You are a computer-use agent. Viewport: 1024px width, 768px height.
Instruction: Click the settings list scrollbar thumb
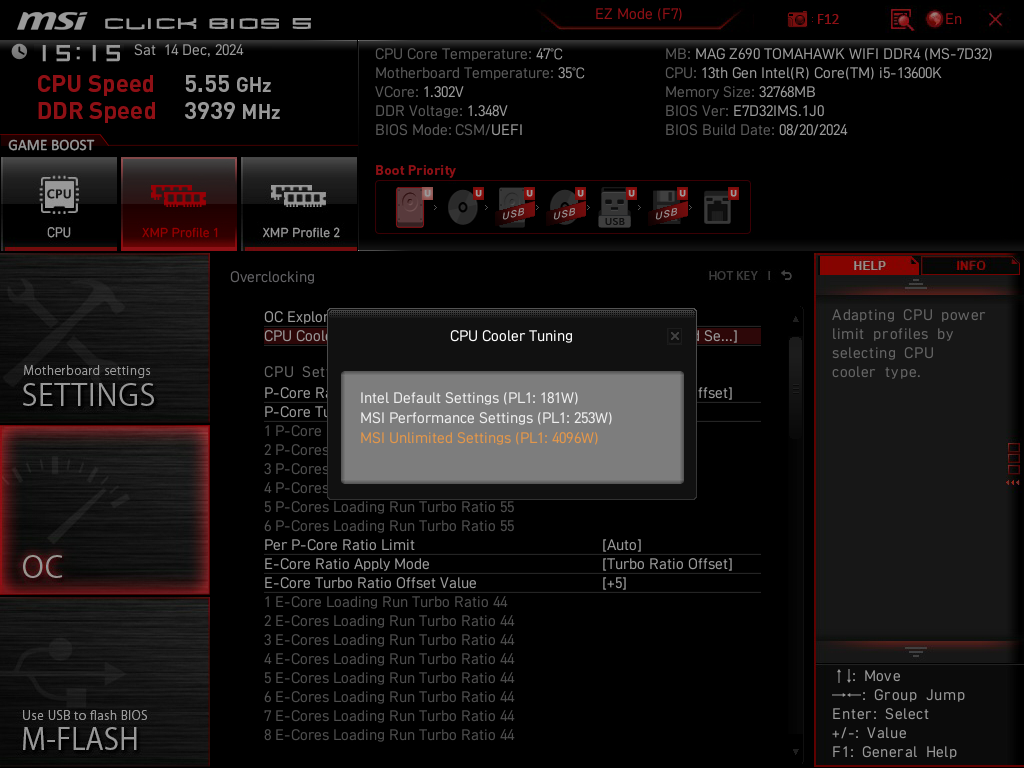click(795, 389)
